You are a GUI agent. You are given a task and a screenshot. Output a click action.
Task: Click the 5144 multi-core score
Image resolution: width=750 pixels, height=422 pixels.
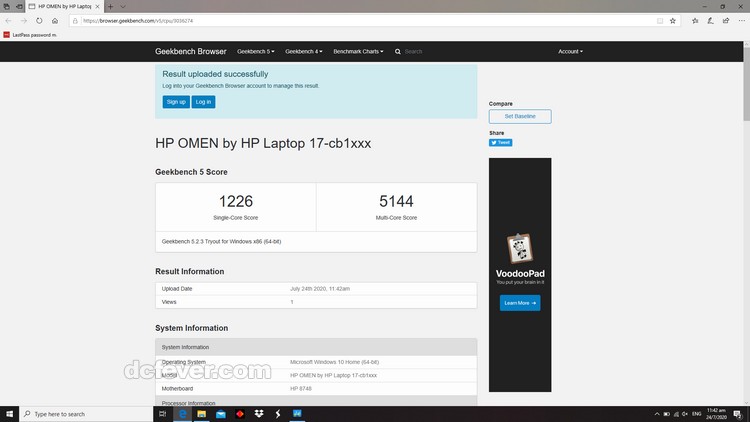click(396, 201)
